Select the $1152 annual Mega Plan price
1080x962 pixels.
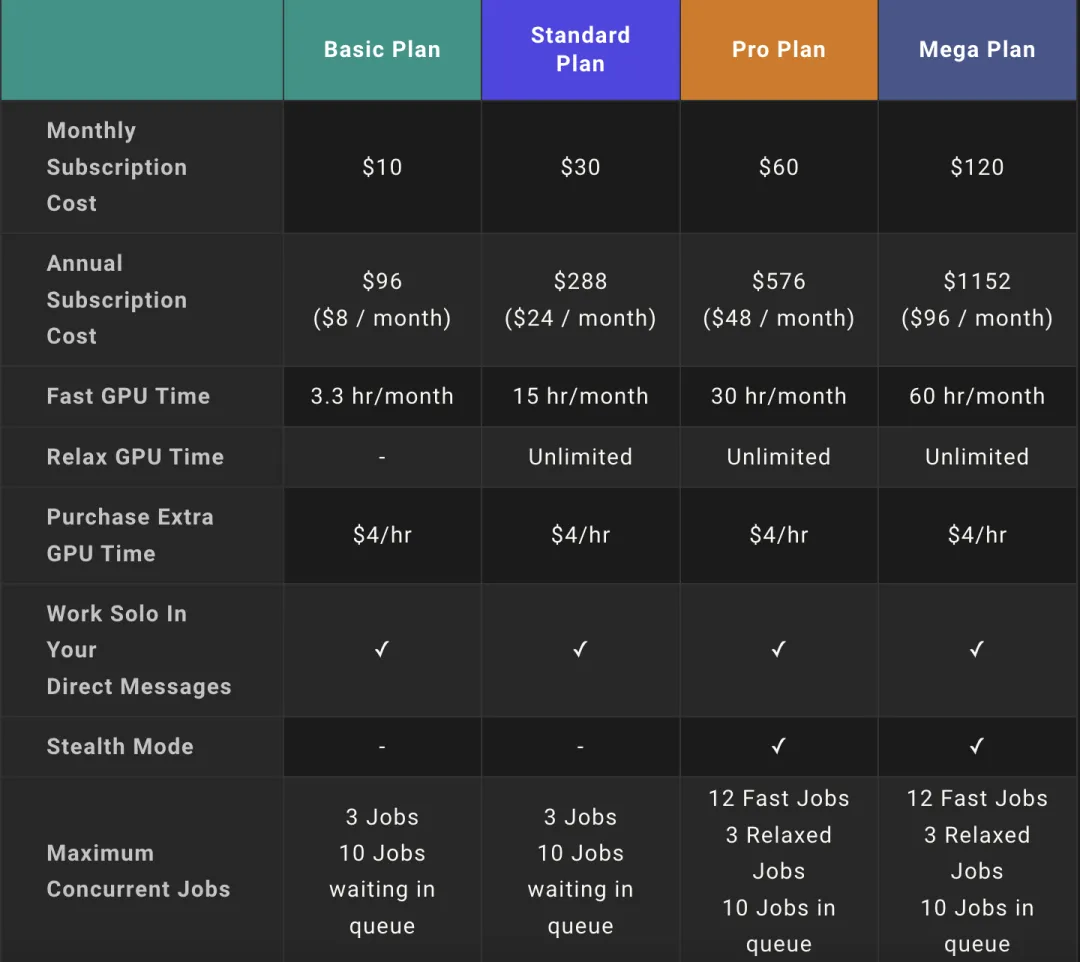pyautogui.click(x=977, y=282)
